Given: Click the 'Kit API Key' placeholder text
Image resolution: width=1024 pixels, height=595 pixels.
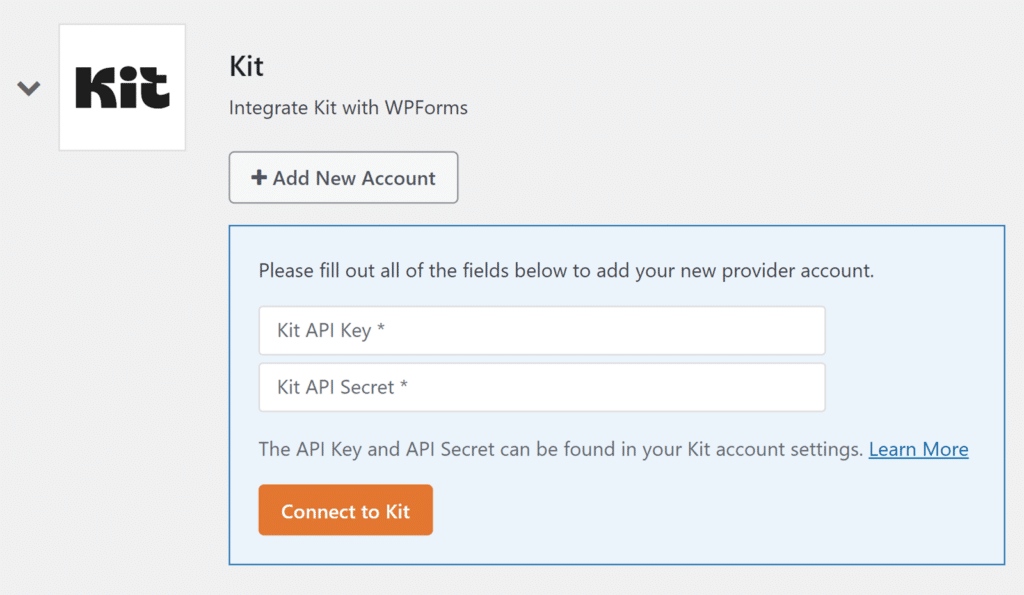Looking at the screenshot, I should [x=324, y=331].
